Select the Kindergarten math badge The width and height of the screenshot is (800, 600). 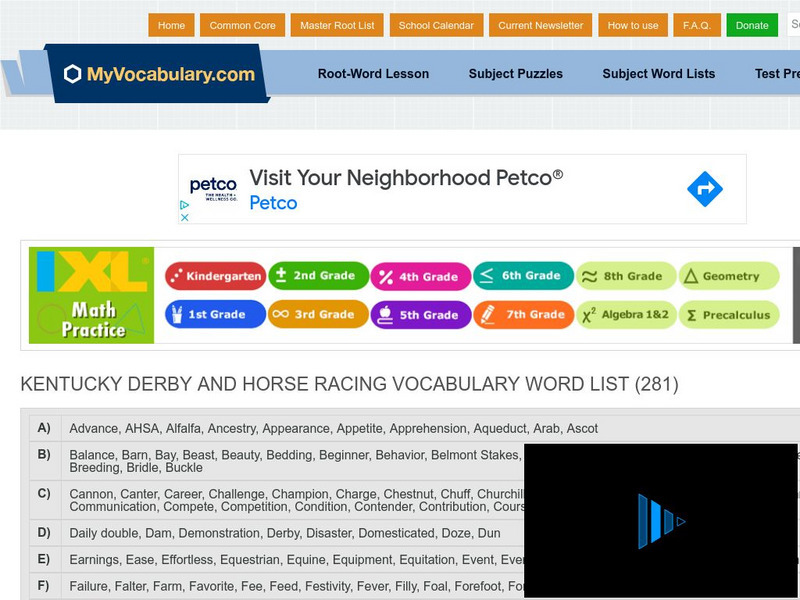(x=215, y=276)
